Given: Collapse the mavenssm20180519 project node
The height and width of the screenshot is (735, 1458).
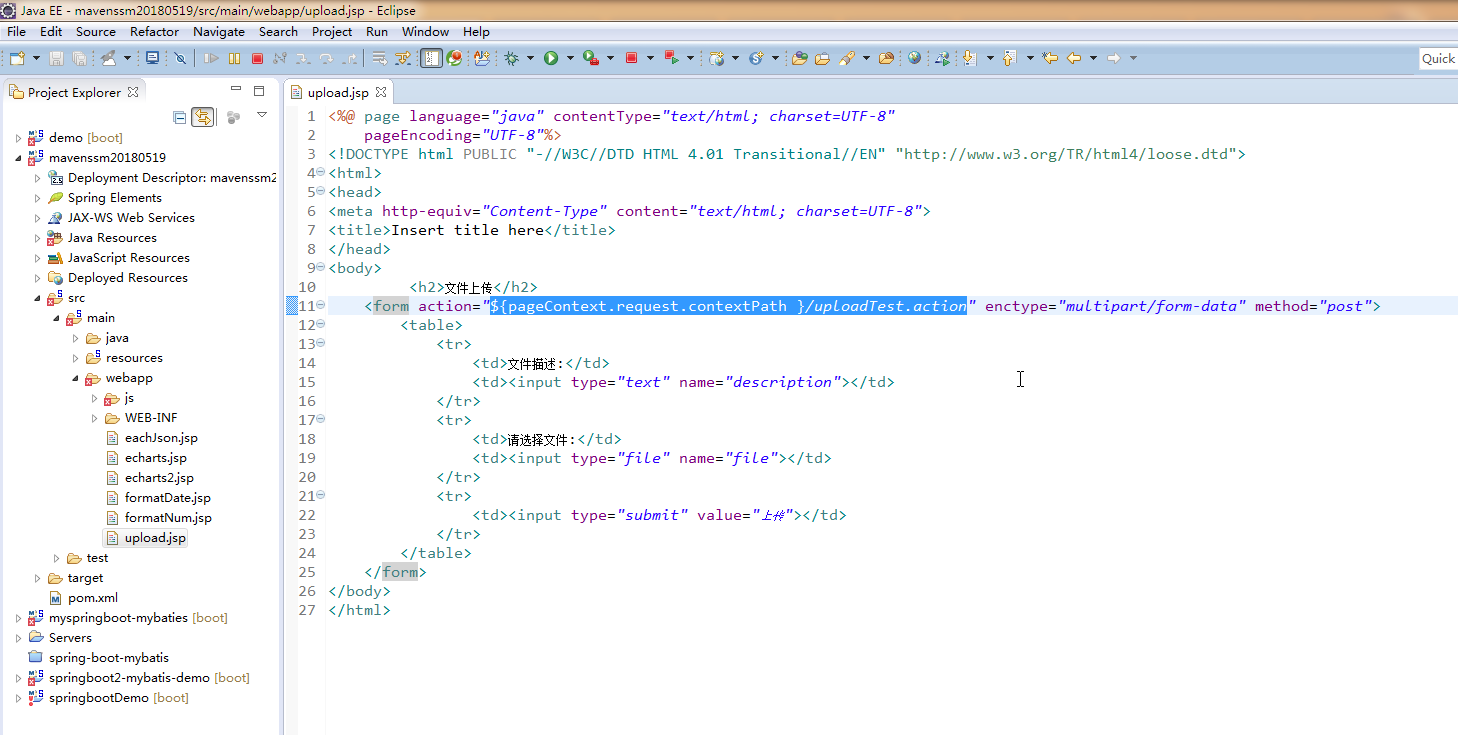Looking at the screenshot, I should click(x=18, y=158).
